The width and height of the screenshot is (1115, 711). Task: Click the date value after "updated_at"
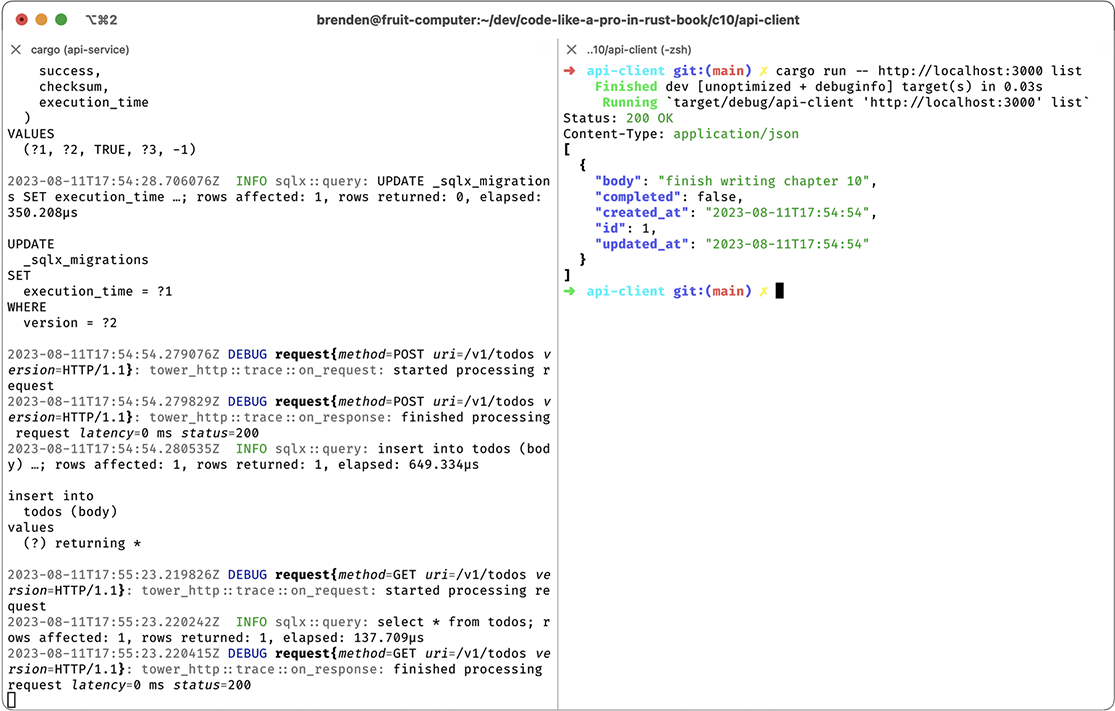click(x=787, y=244)
